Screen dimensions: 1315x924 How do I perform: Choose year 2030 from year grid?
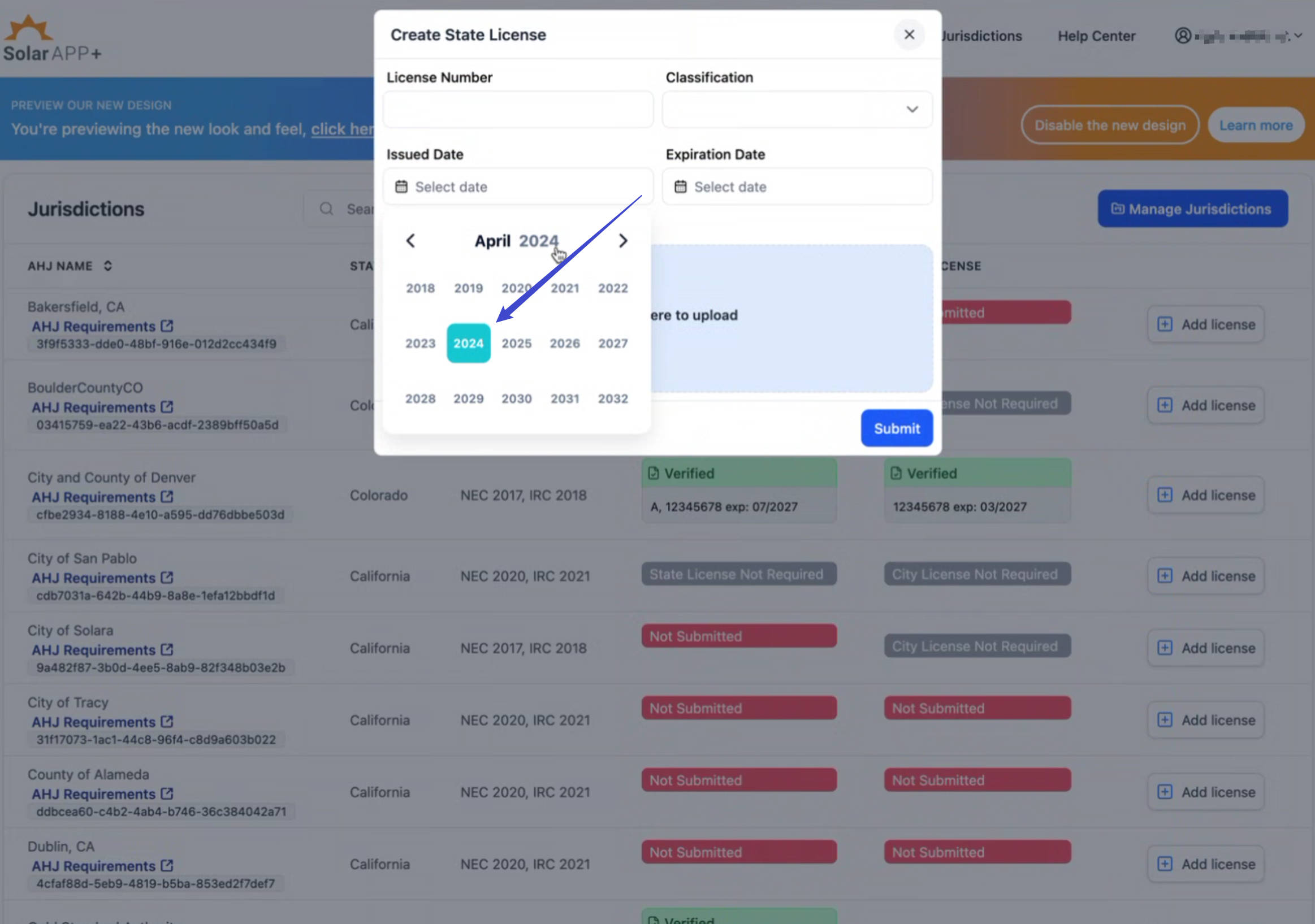516,399
